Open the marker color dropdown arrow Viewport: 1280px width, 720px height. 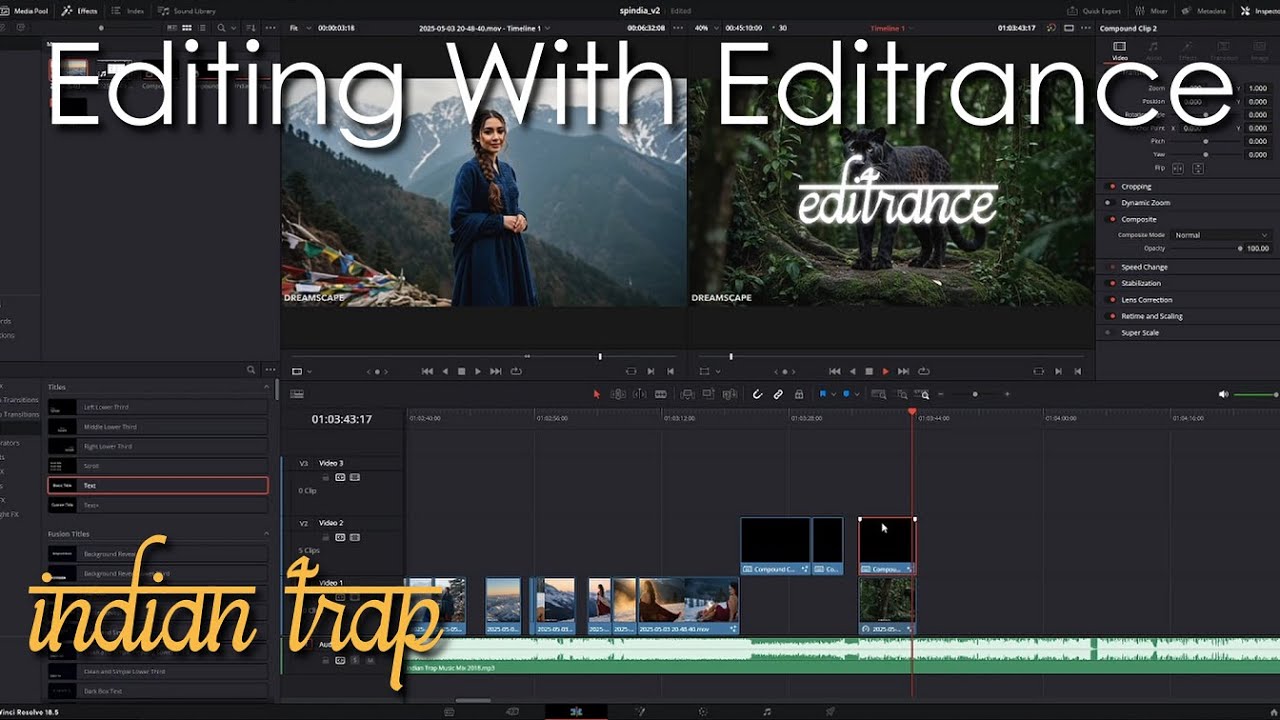click(x=856, y=394)
